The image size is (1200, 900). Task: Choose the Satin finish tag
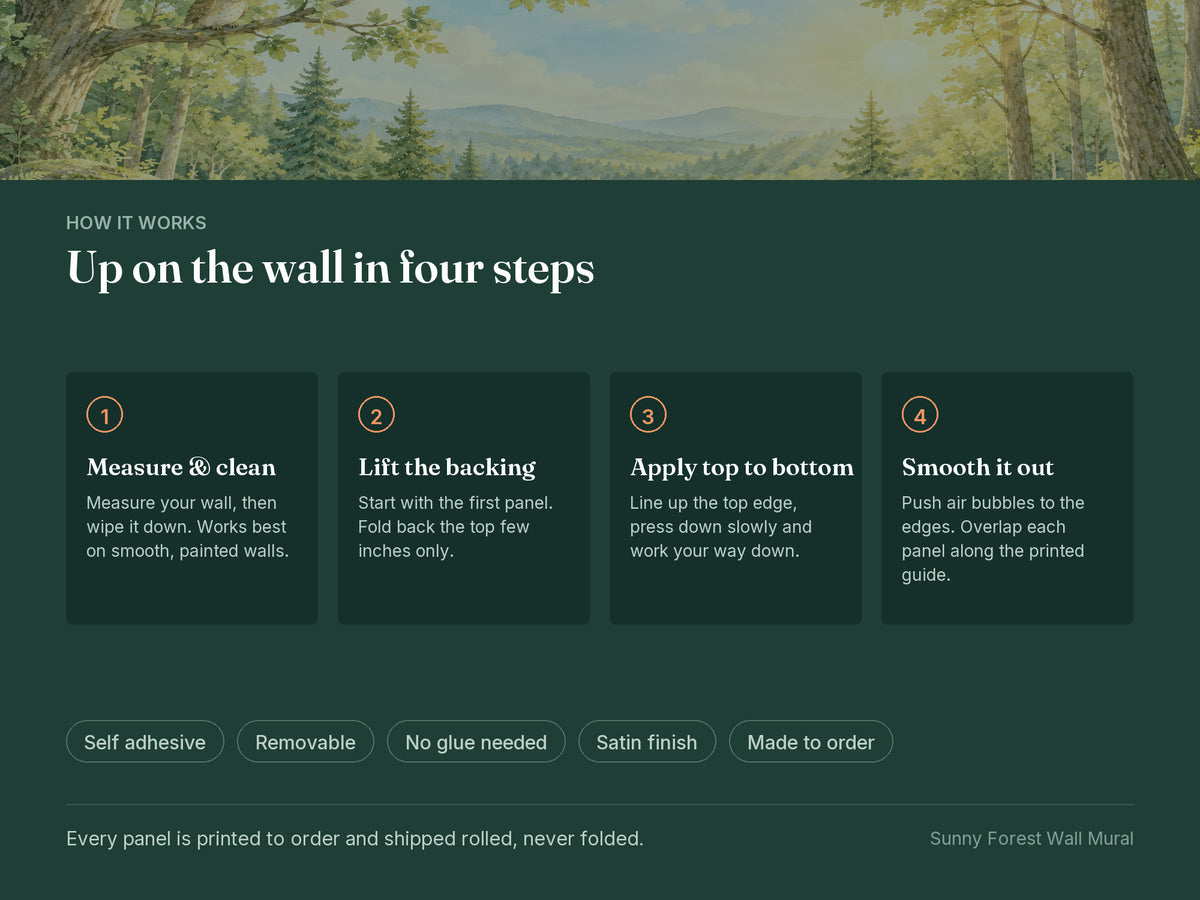click(x=647, y=742)
